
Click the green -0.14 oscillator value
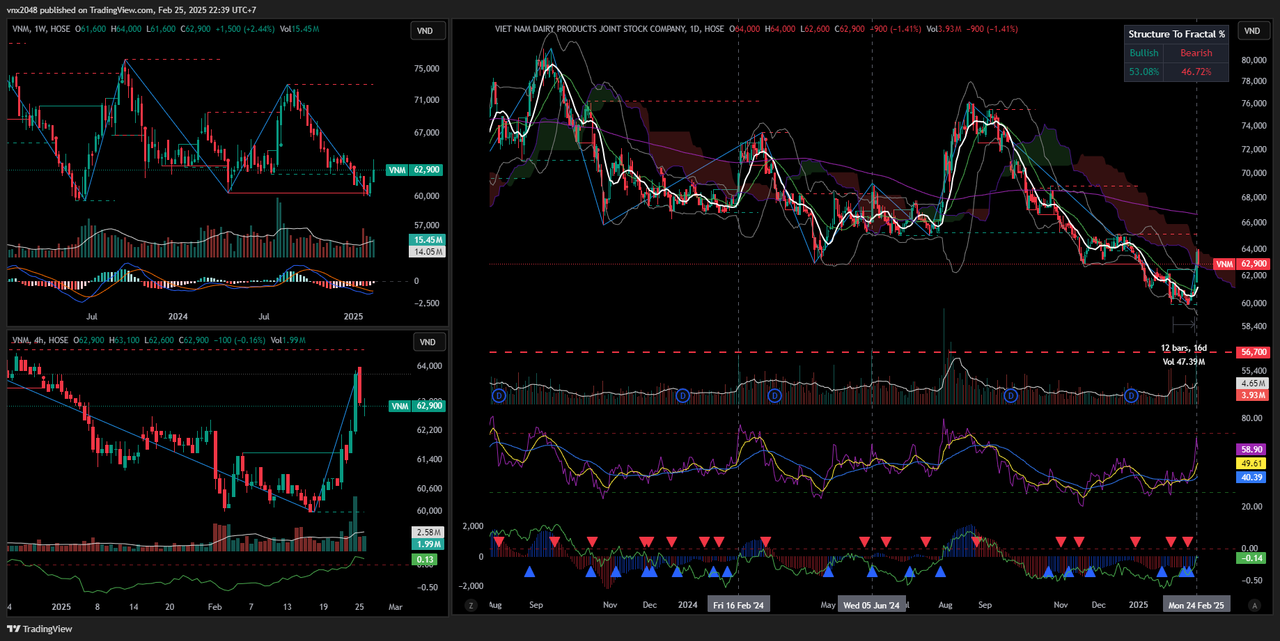pos(1252,558)
